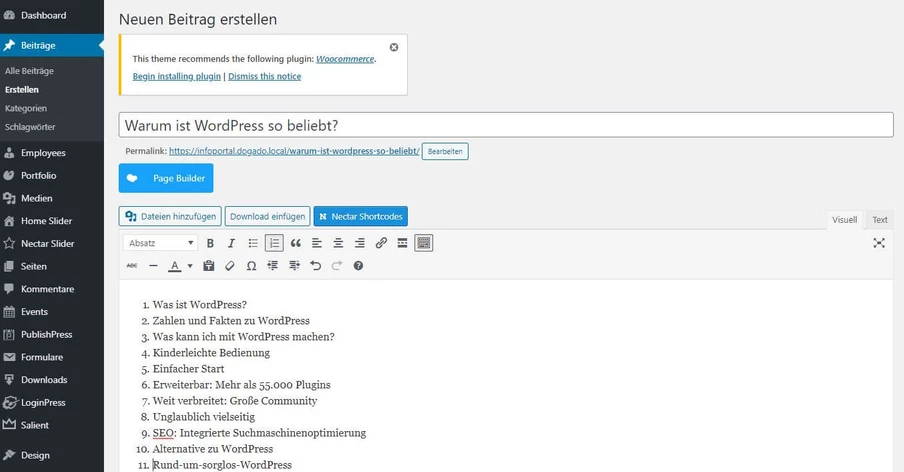This screenshot has width=904, height=472.
Task: Toggle strikethrough formatting
Action: (132, 266)
